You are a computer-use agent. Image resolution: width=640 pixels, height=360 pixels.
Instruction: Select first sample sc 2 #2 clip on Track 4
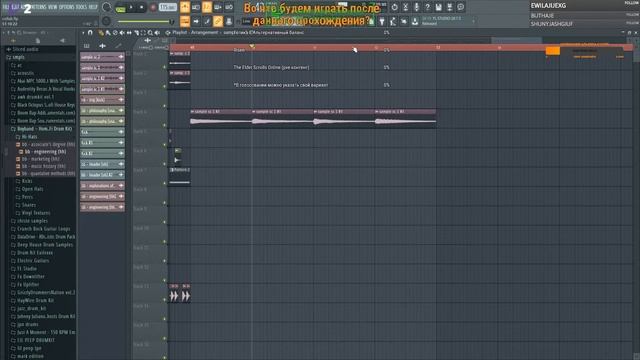[x=221, y=118]
